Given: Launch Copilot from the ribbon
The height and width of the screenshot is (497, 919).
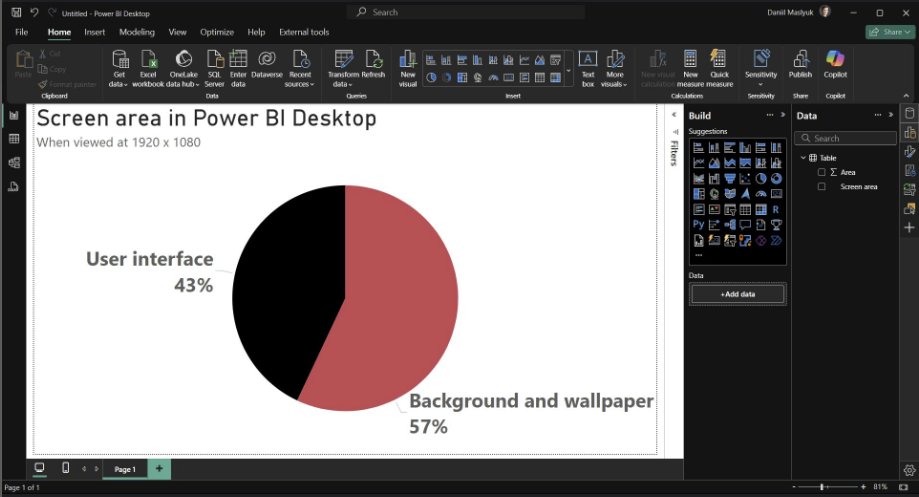Looking at the screenshot, I should pos(835,64).
